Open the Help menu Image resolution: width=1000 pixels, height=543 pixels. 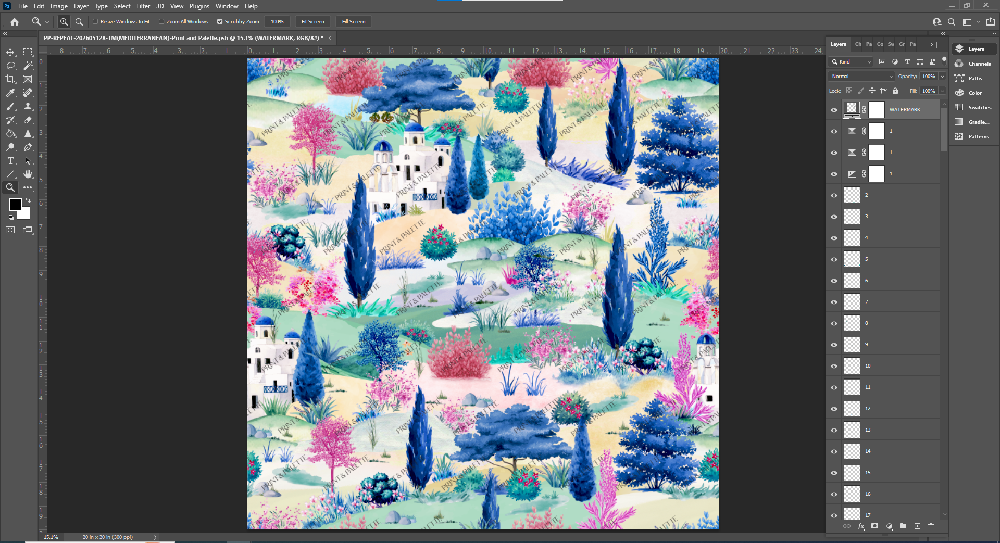(251, 6)
